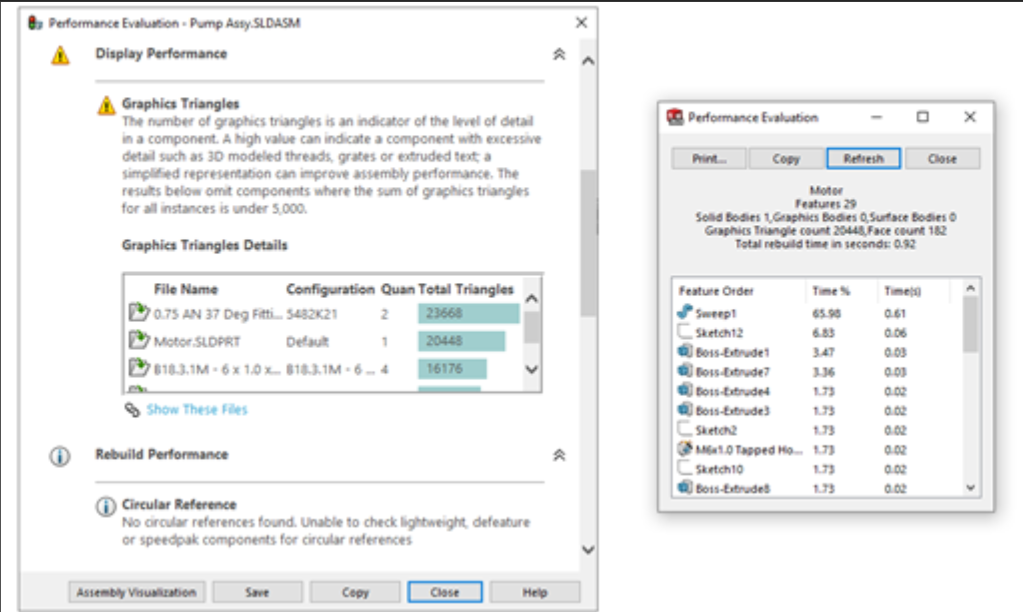Click Copy in the small Performance Evaluation window

786,159
